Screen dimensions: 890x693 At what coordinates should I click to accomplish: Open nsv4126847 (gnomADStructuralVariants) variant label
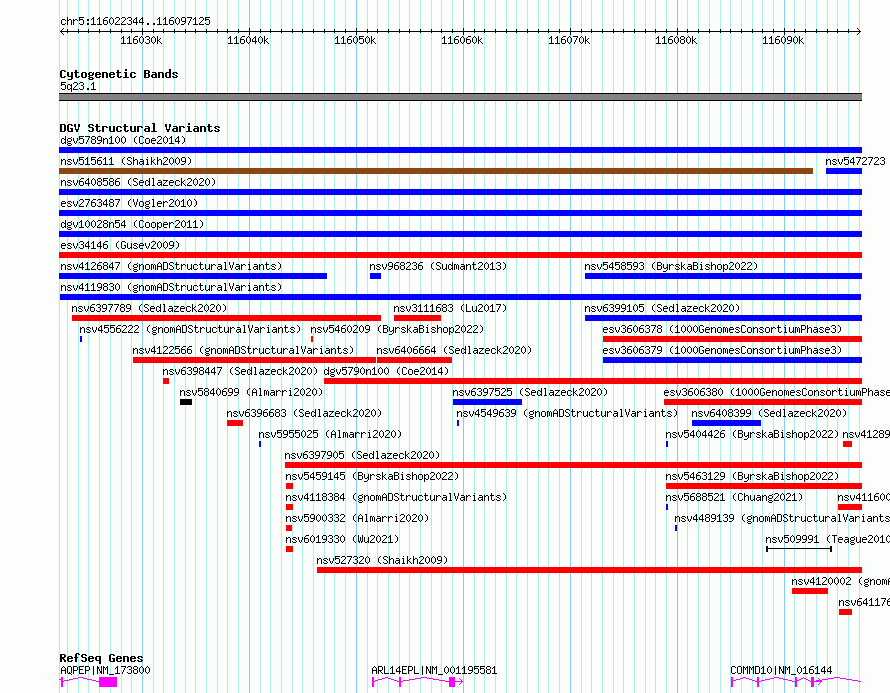pos(171,266)
